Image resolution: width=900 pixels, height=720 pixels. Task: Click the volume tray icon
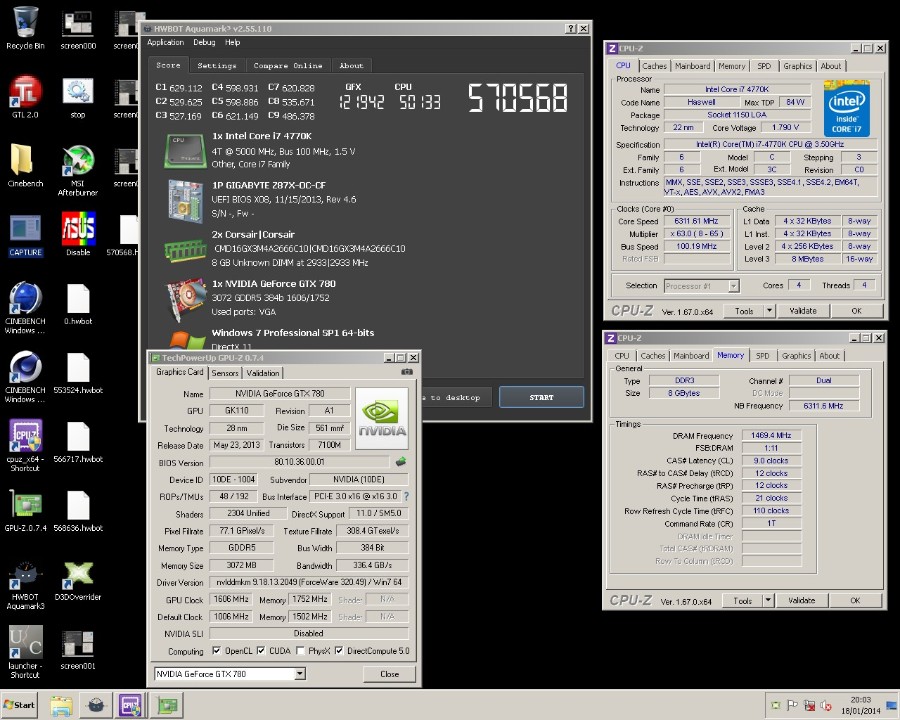826,706
